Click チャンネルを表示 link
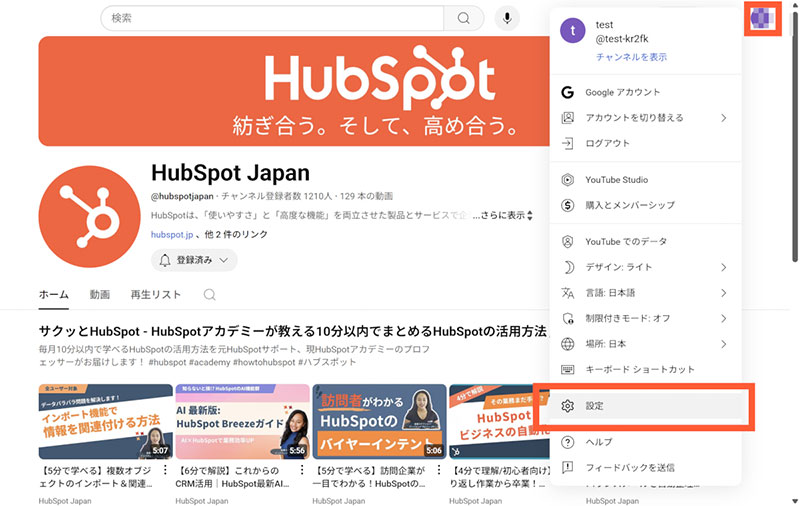 [x=631, y=57]
